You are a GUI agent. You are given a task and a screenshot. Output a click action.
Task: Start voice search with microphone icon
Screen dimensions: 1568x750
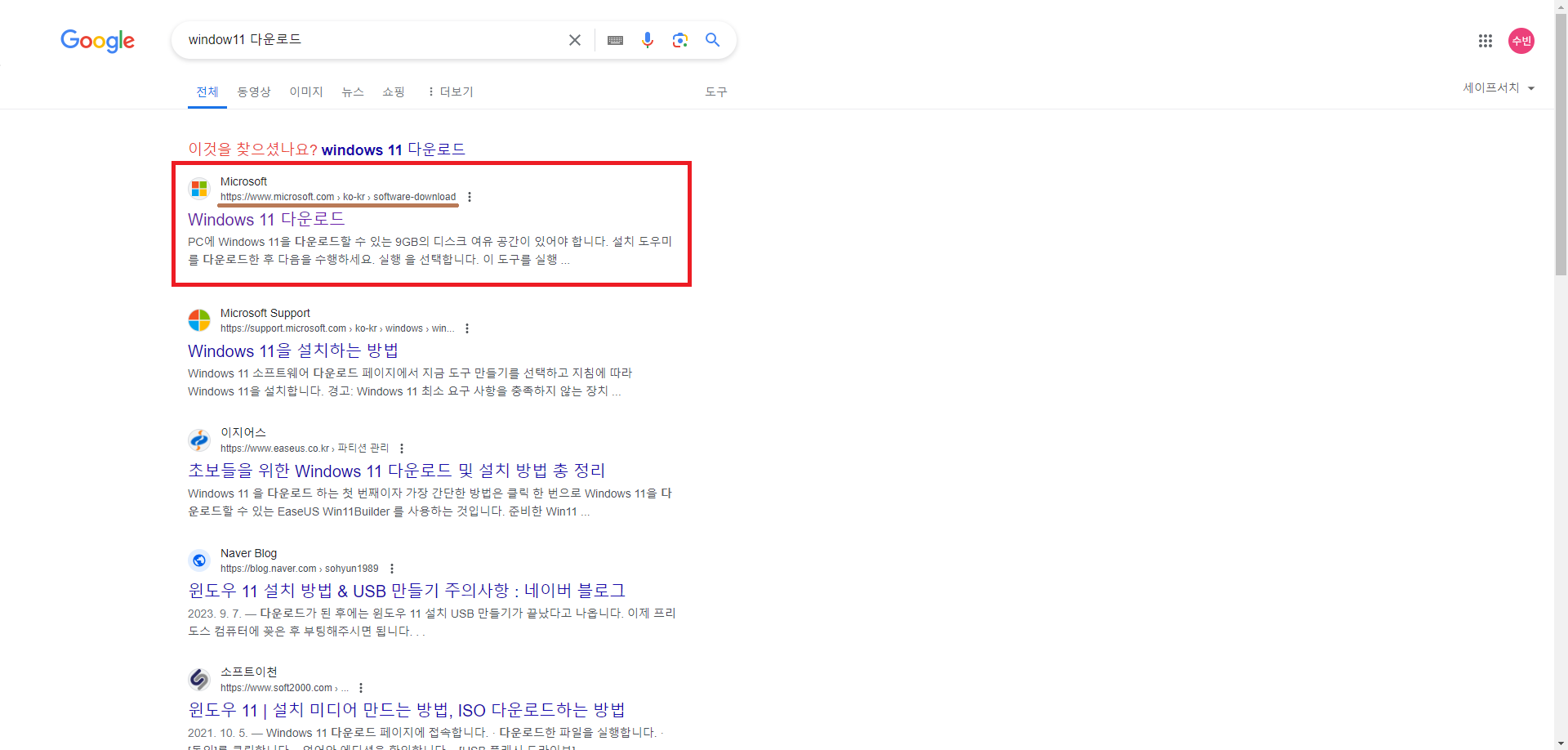pyautogui.click(x=648, y=40)
